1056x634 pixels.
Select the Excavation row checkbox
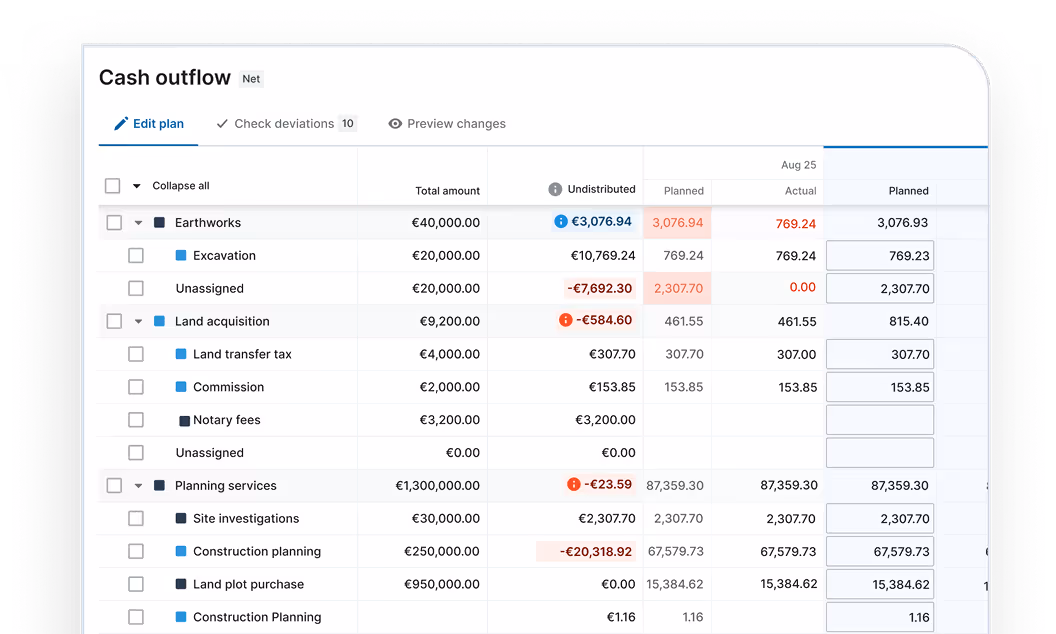click(x=136, y=255)
